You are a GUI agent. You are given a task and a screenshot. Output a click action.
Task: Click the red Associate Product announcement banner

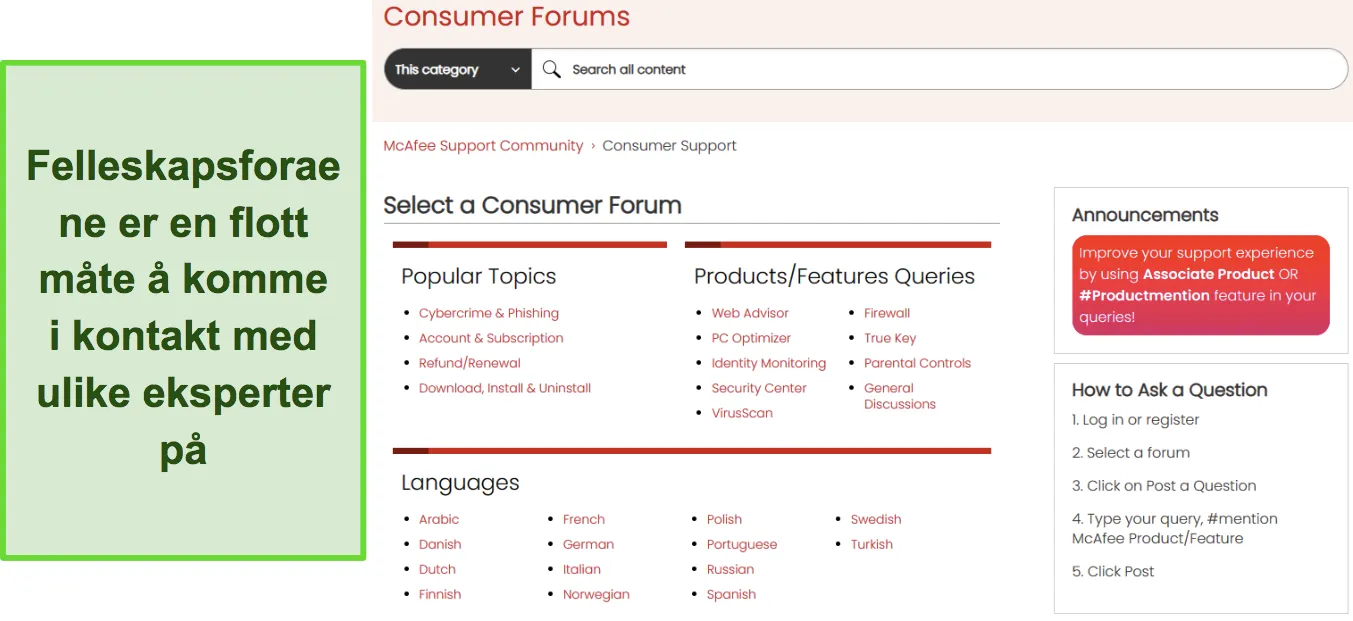pyautogui.click(x=1200, y=285)
